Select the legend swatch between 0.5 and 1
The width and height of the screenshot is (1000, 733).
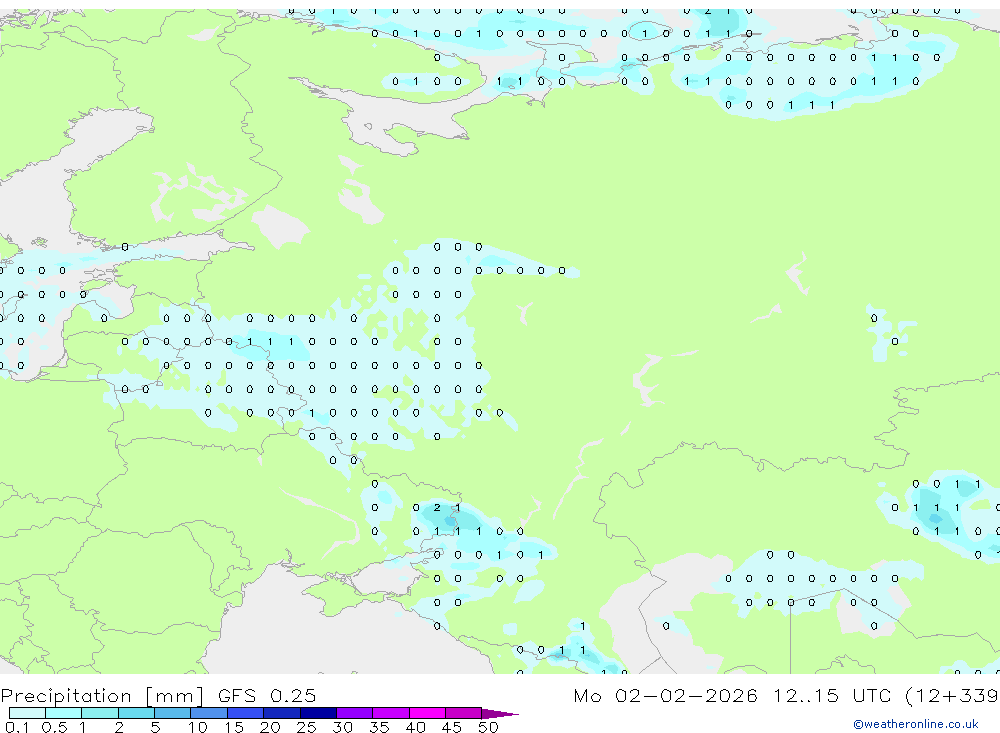64,713
